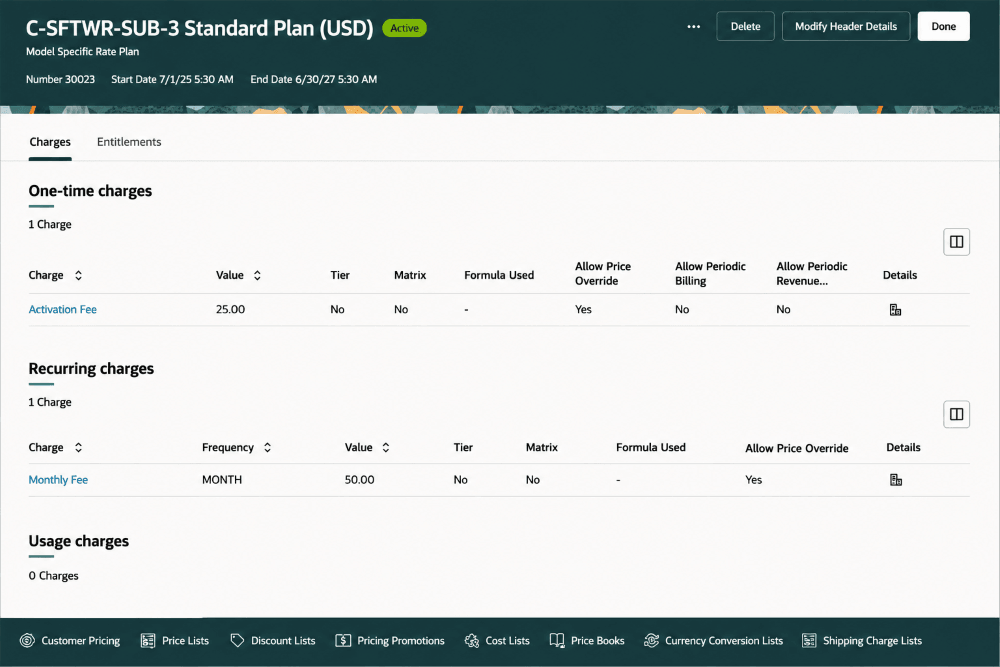This screenshot has height=667, width=1000.
Task: Sort One-time charges by Charge column
Action: [78, 275]
